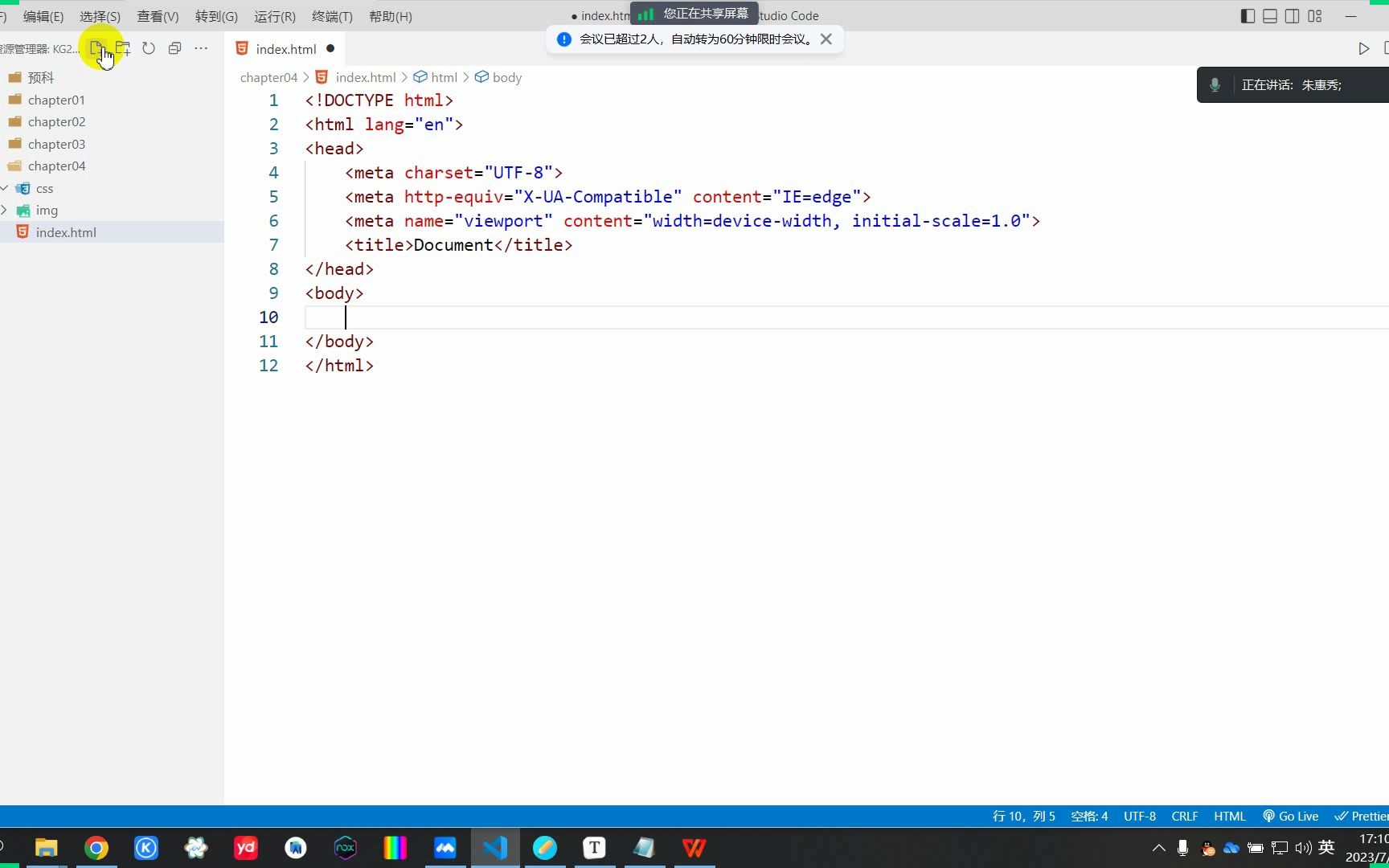The height and width of the screenshot is (868, 1389).
Task: Open the nox app on taskbar
Action: pyautogui.click(x=346, y=847)
